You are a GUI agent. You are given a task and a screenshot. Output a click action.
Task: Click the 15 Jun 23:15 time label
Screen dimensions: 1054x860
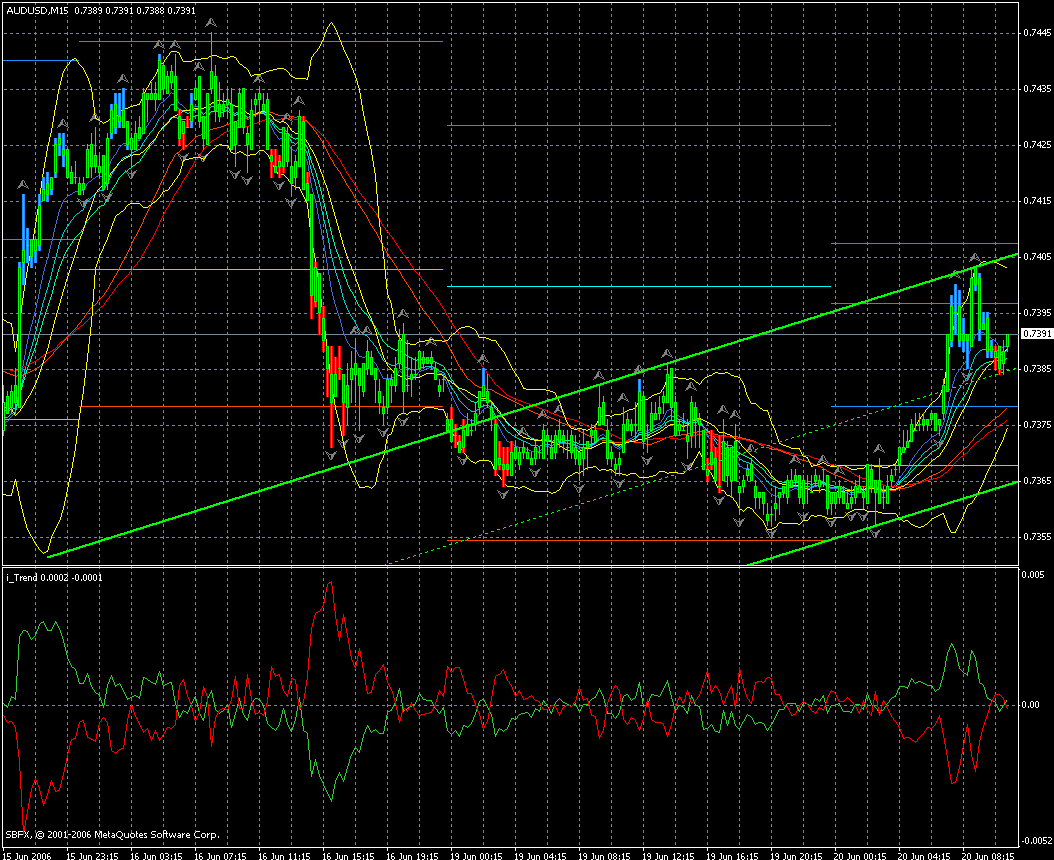(x=93, y=856)
